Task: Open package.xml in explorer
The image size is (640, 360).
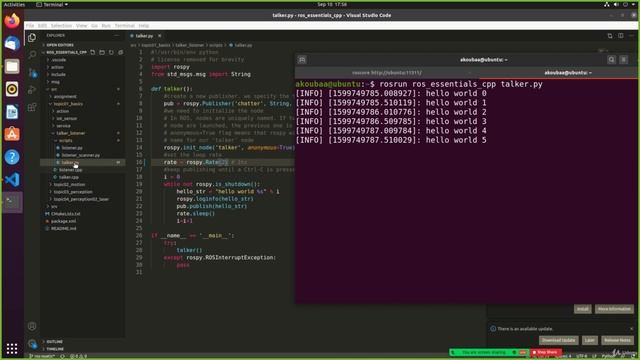Action: tap(63, 222)
